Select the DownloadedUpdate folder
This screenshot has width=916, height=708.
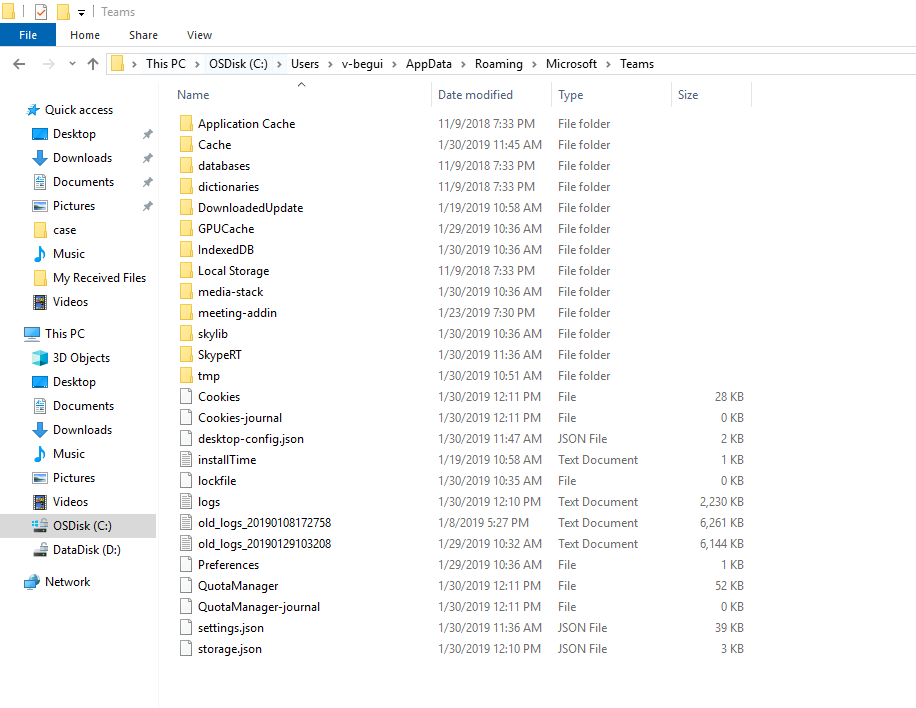point(251,208)
